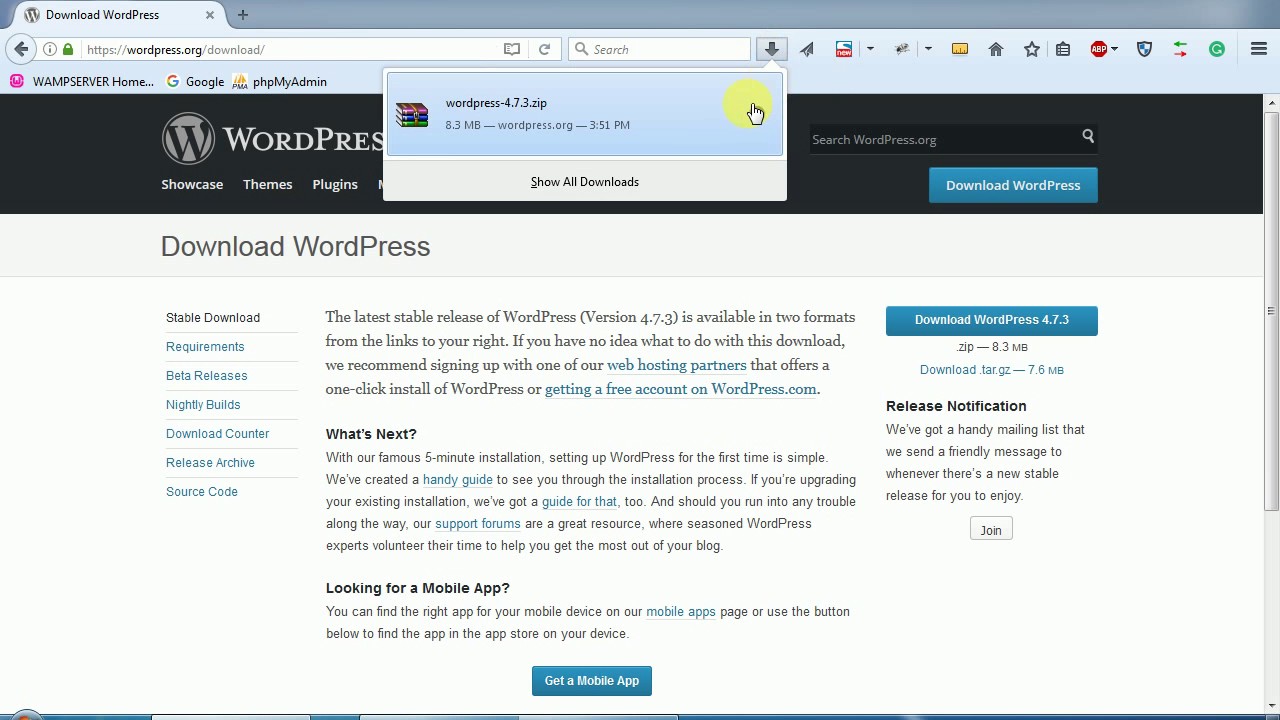Click Get a Mobile App button

click(x=592, y=680)
